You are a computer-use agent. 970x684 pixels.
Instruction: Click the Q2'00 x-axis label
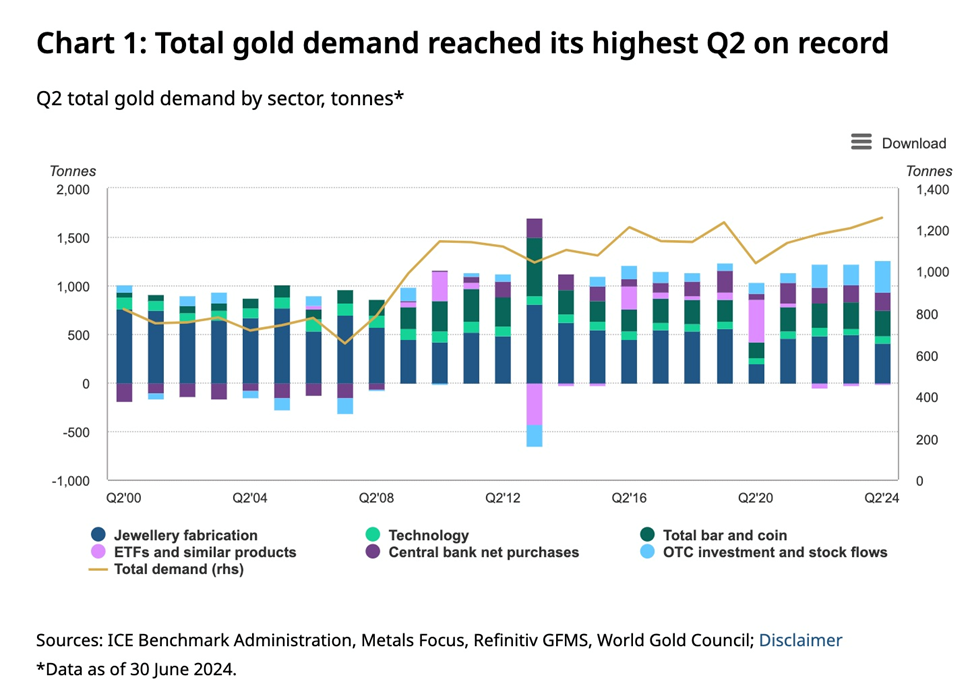[x=124, y=497]
